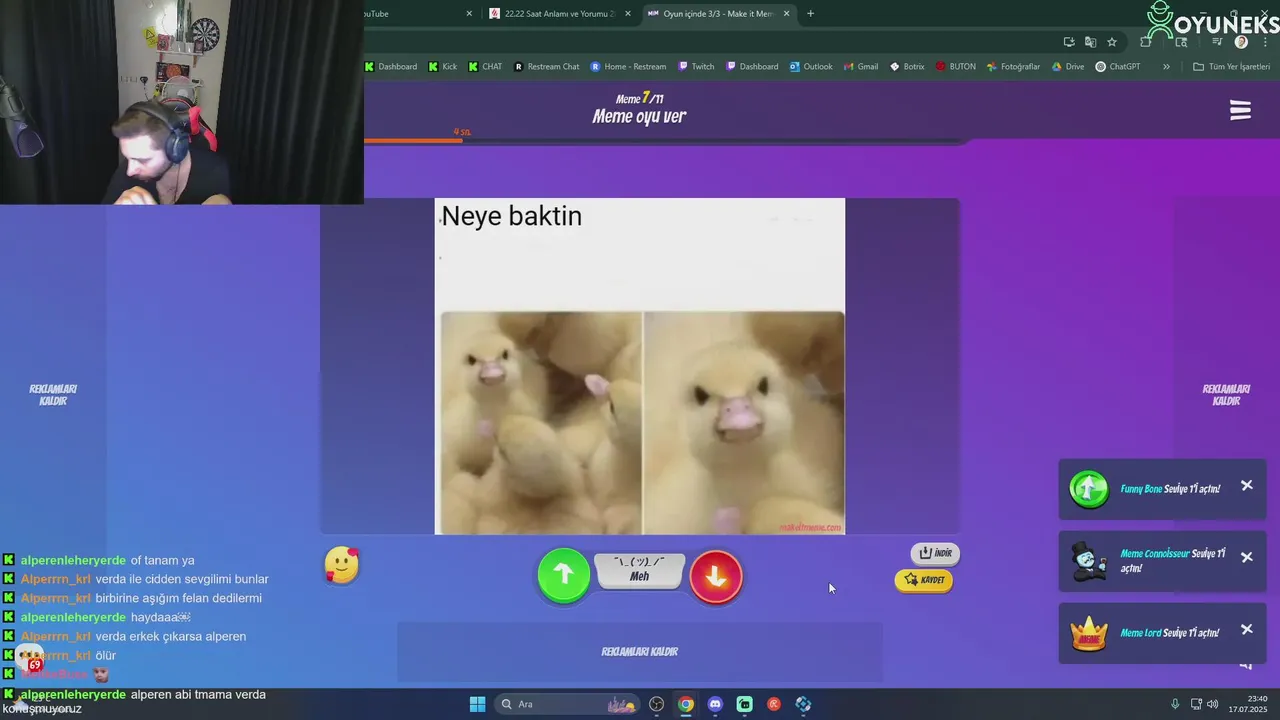Bookmark this page with star icon

coord(1112,42)
